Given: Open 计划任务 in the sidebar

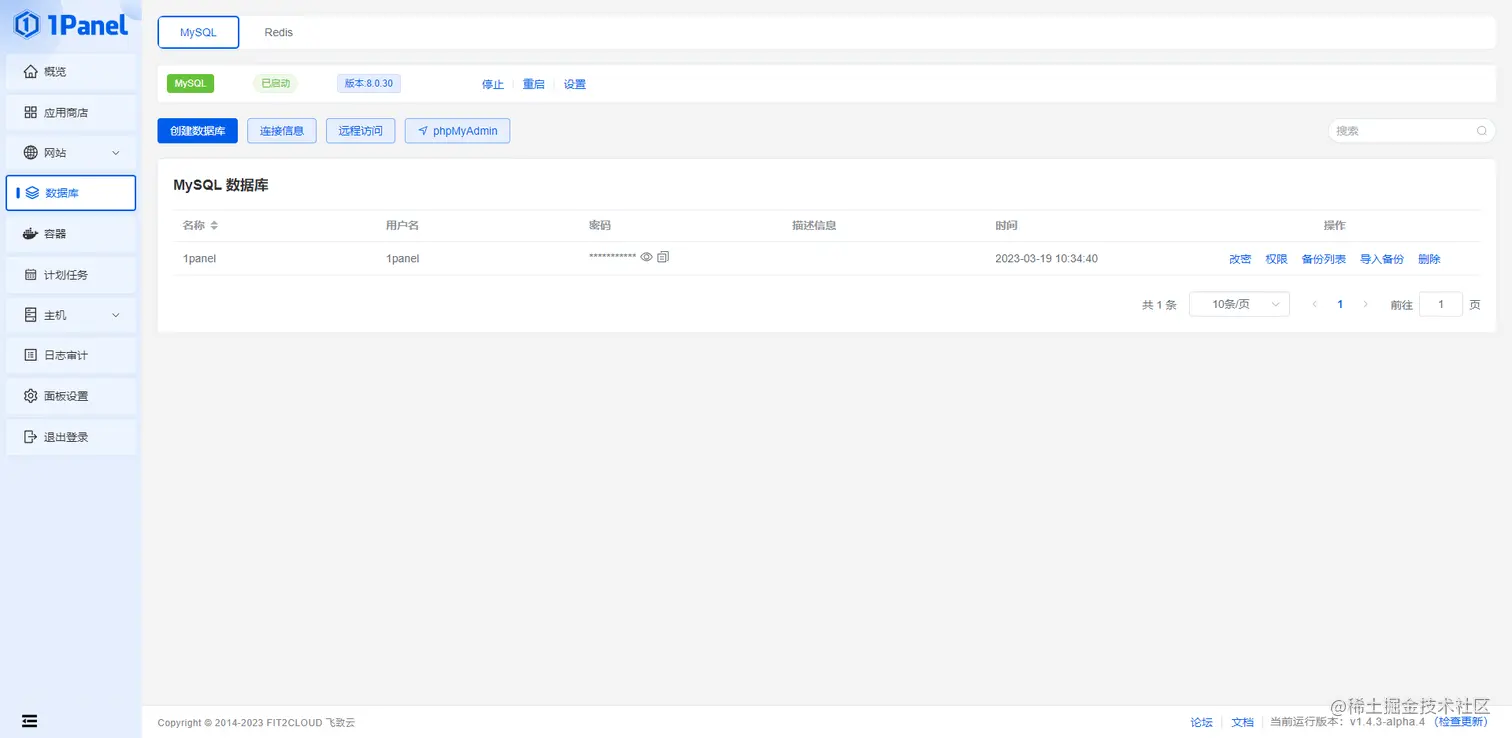Looking at the screenshot, I should (71, 275).
